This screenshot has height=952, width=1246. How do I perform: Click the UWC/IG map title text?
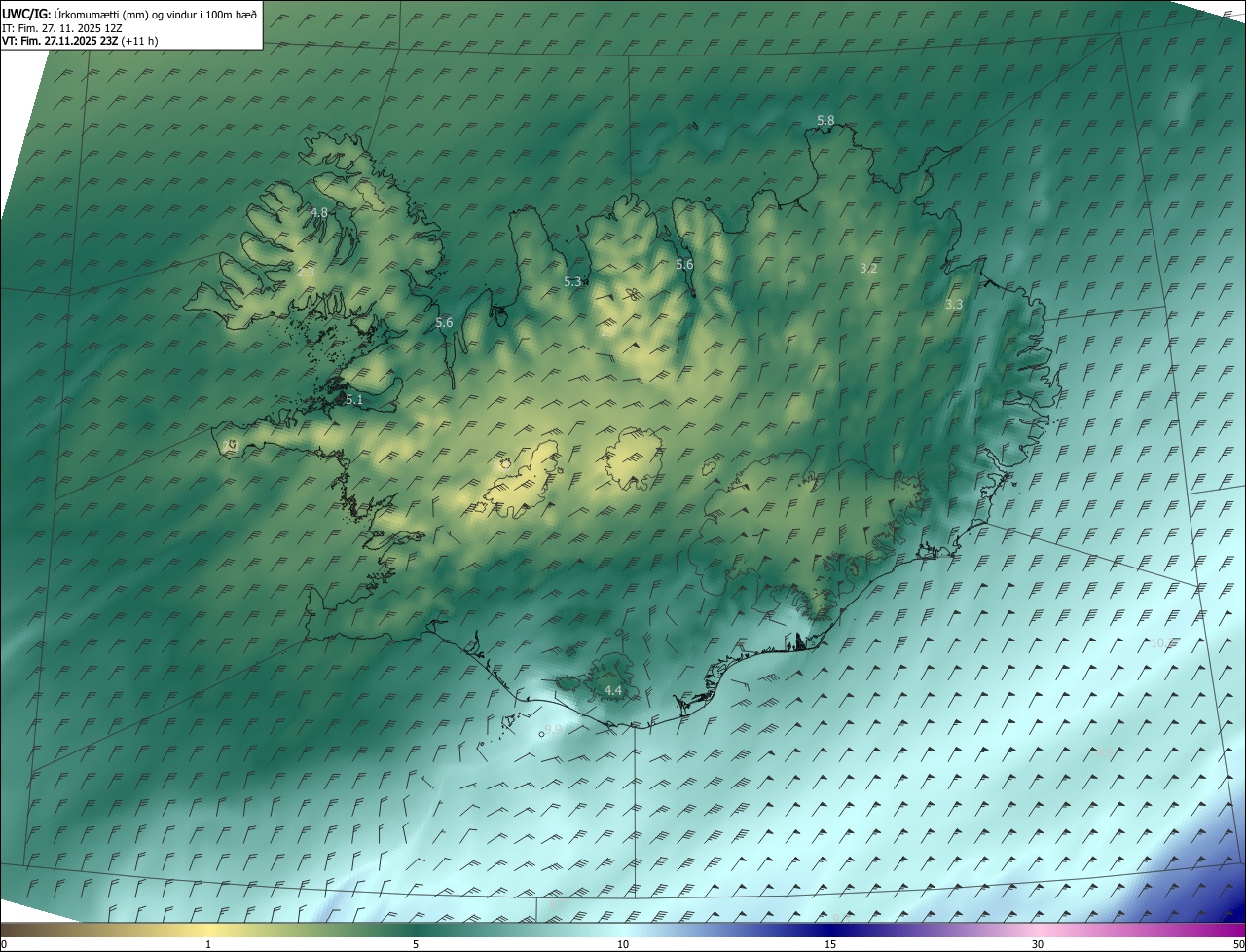129,14
